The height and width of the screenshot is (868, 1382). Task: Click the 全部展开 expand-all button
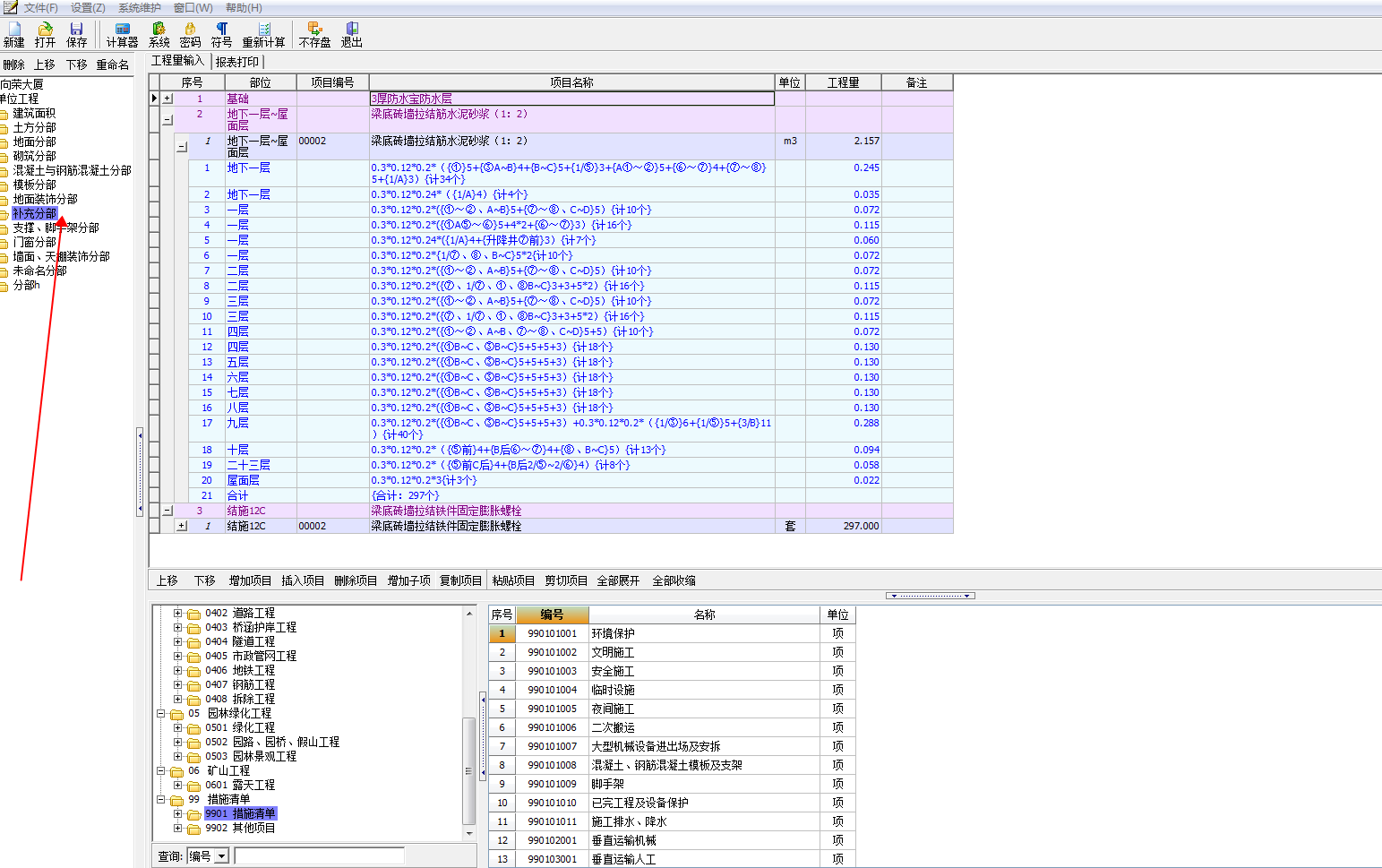[x=618, y=580]
